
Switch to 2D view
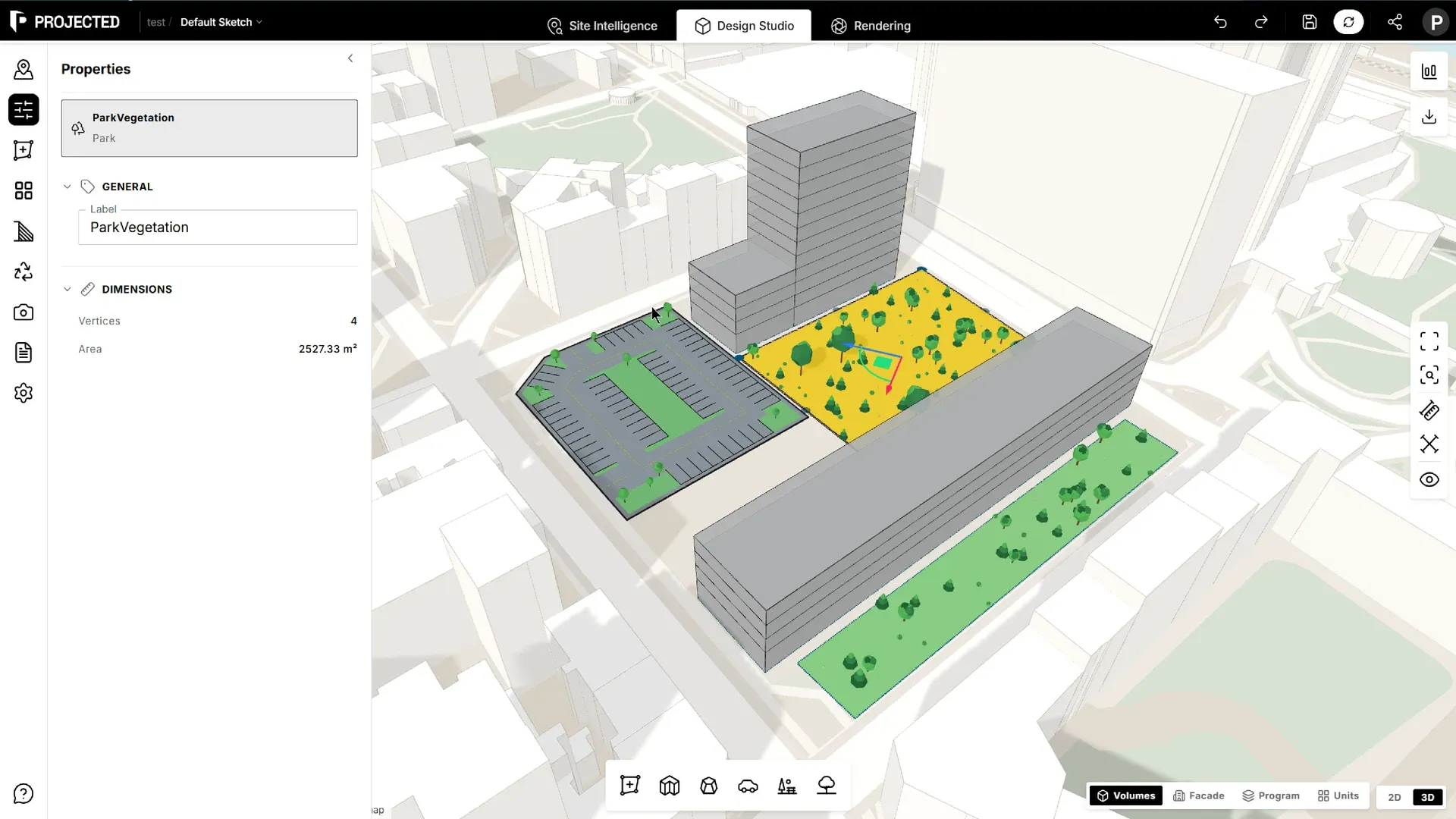(x=1395, y=797)
